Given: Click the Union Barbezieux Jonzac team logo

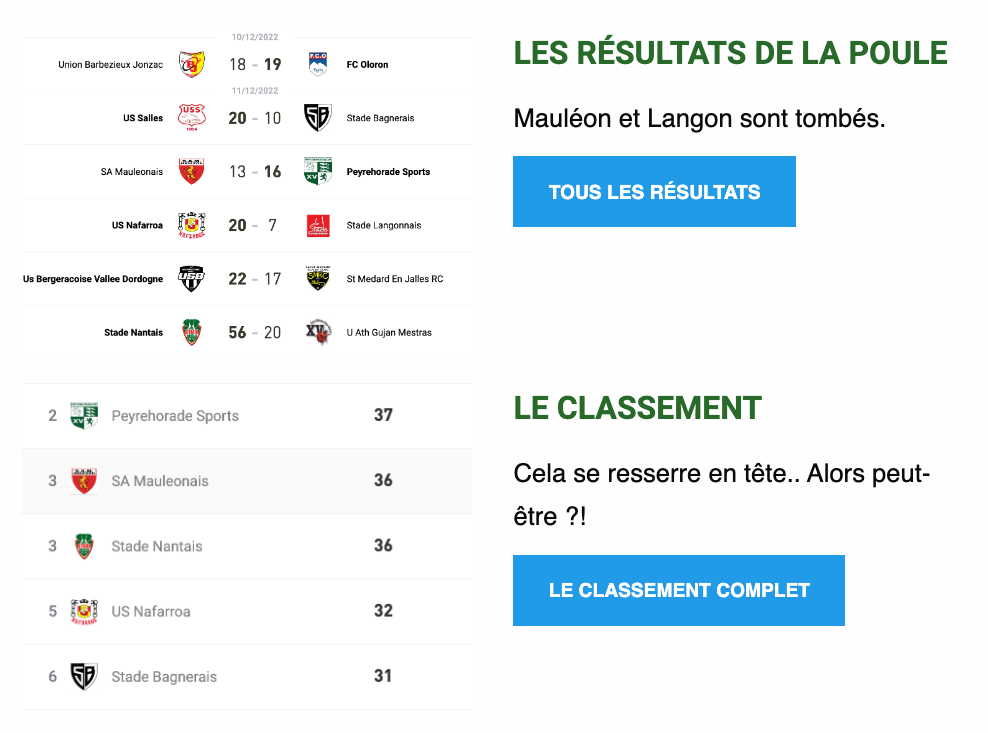Looking at the screenshot, I should tap(192, 64).
